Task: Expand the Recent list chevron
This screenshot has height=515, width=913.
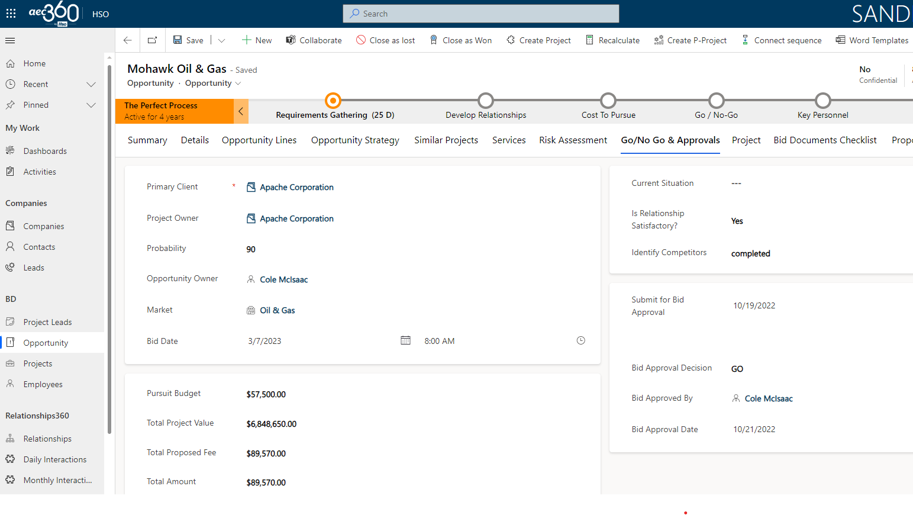Action: coord(91,84)
